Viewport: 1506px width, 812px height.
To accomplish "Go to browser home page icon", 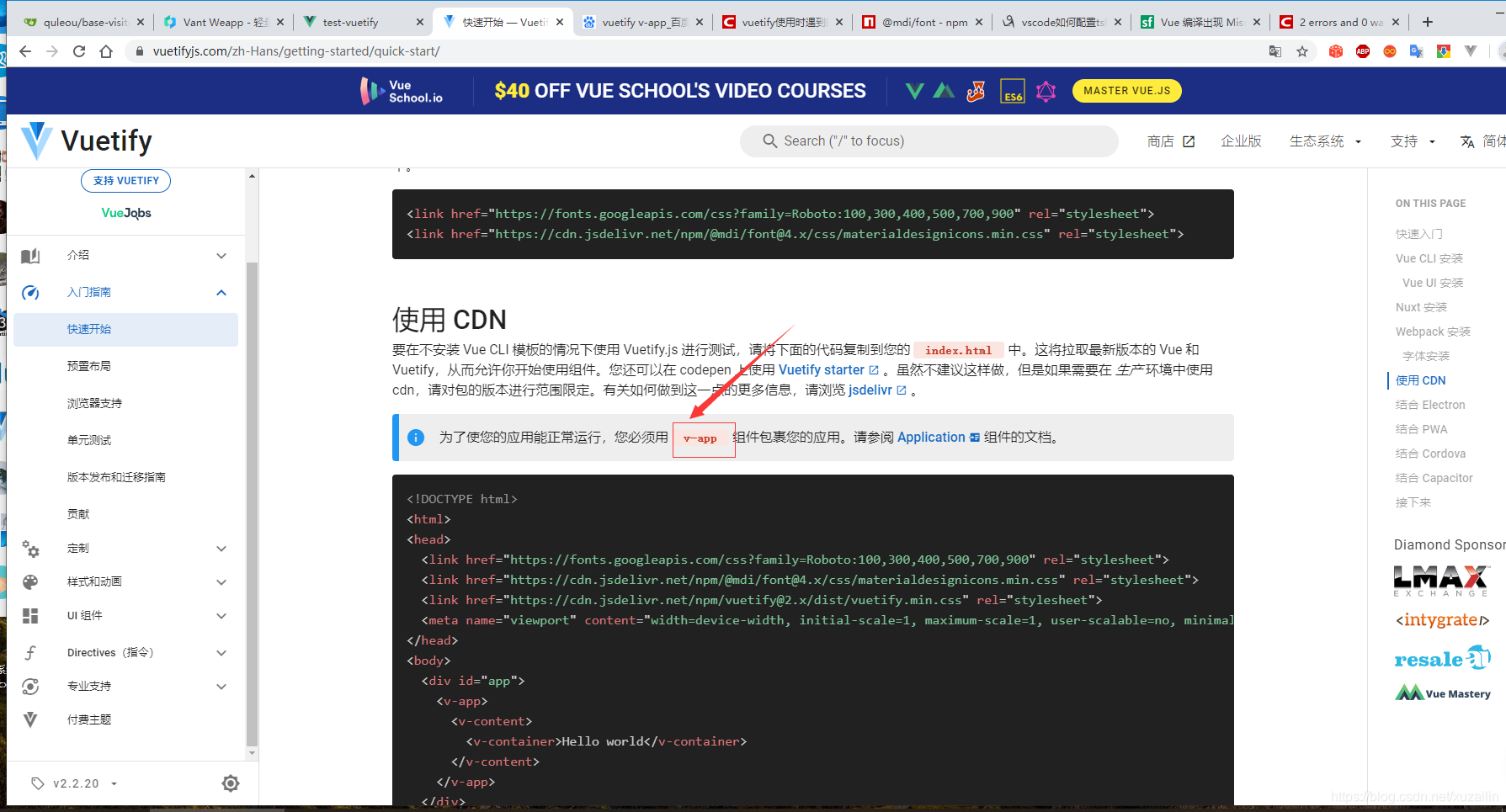I will pyautogui.click(x=106, y=51).
